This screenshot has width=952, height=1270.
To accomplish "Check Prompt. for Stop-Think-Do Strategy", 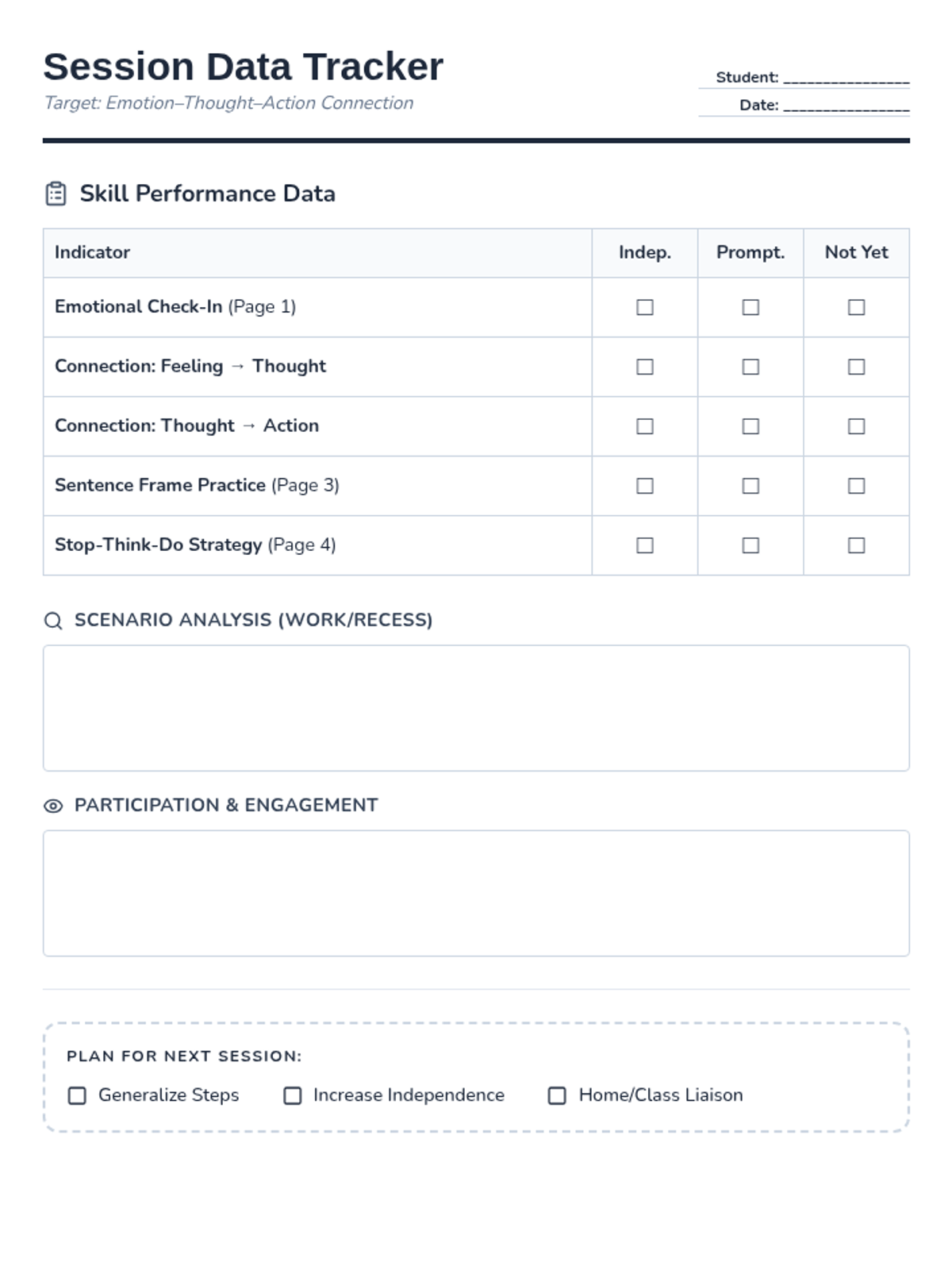I will point(750,545).
